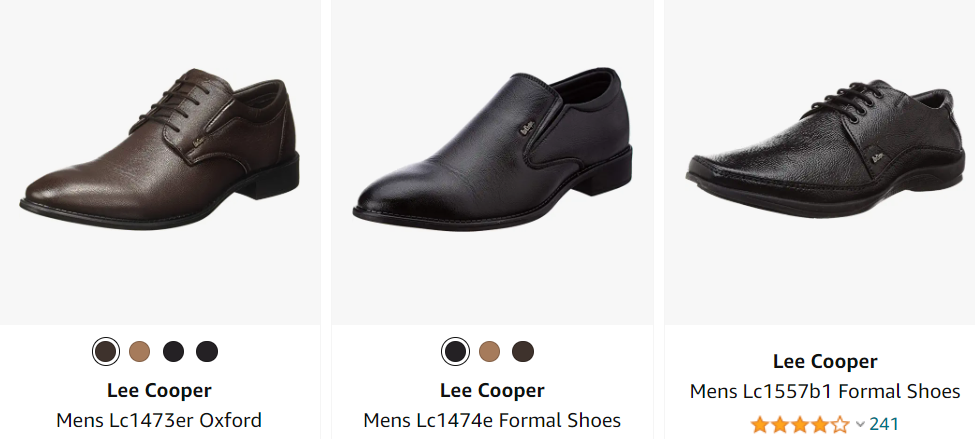
Task: Open Mens Lc1474e Formal Shoes title
Action: click(492, 420)
